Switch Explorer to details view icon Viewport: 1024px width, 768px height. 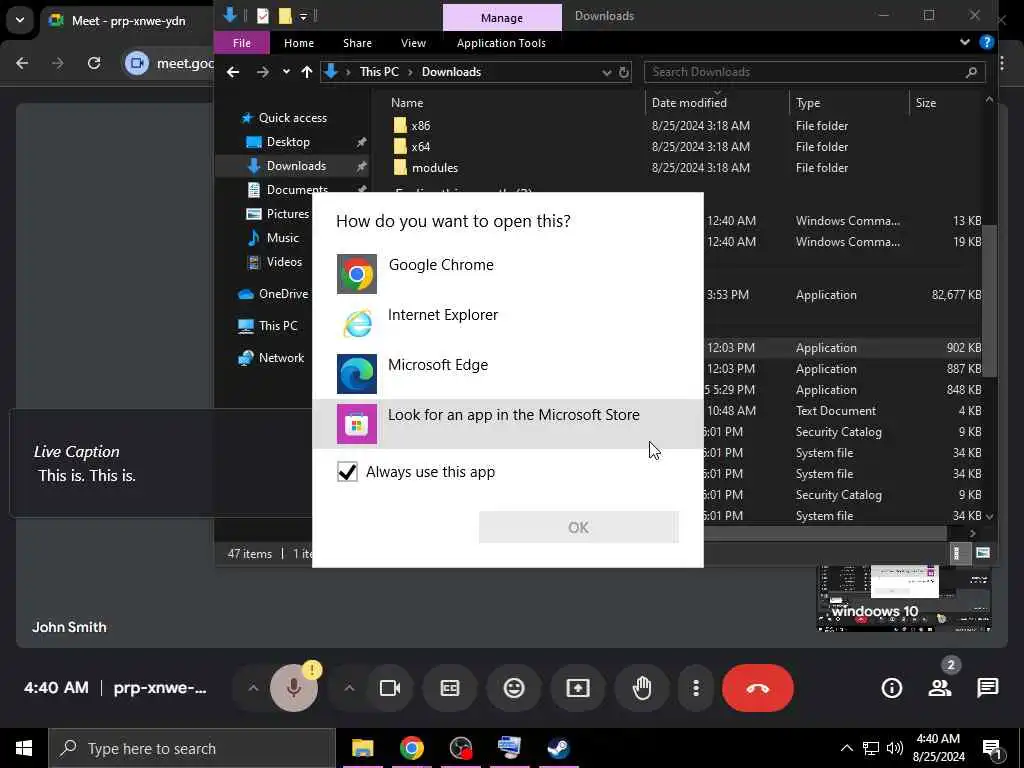click(x=957, y=553)
